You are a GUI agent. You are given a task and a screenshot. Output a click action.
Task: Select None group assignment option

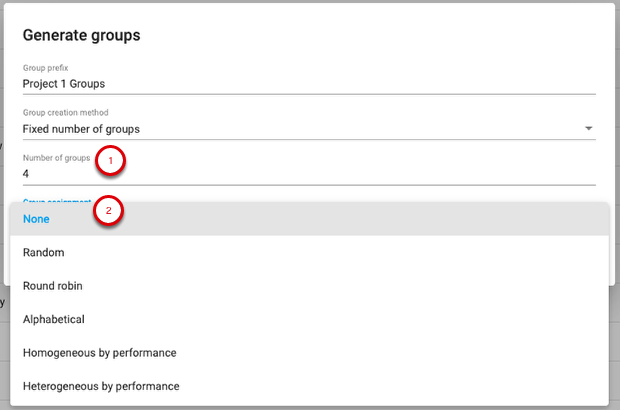click(36, 219)
